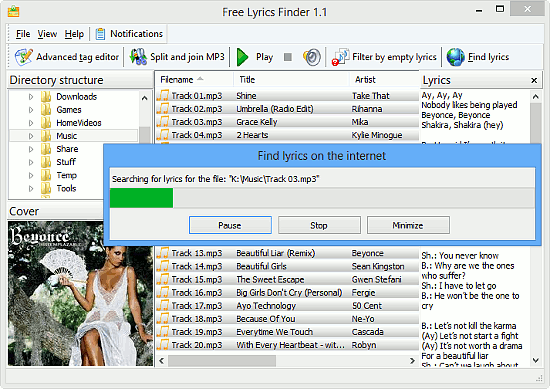This screenshot has height=389, width=550.
Task: Expand the Music folder tree node
Action: point(31,136)
